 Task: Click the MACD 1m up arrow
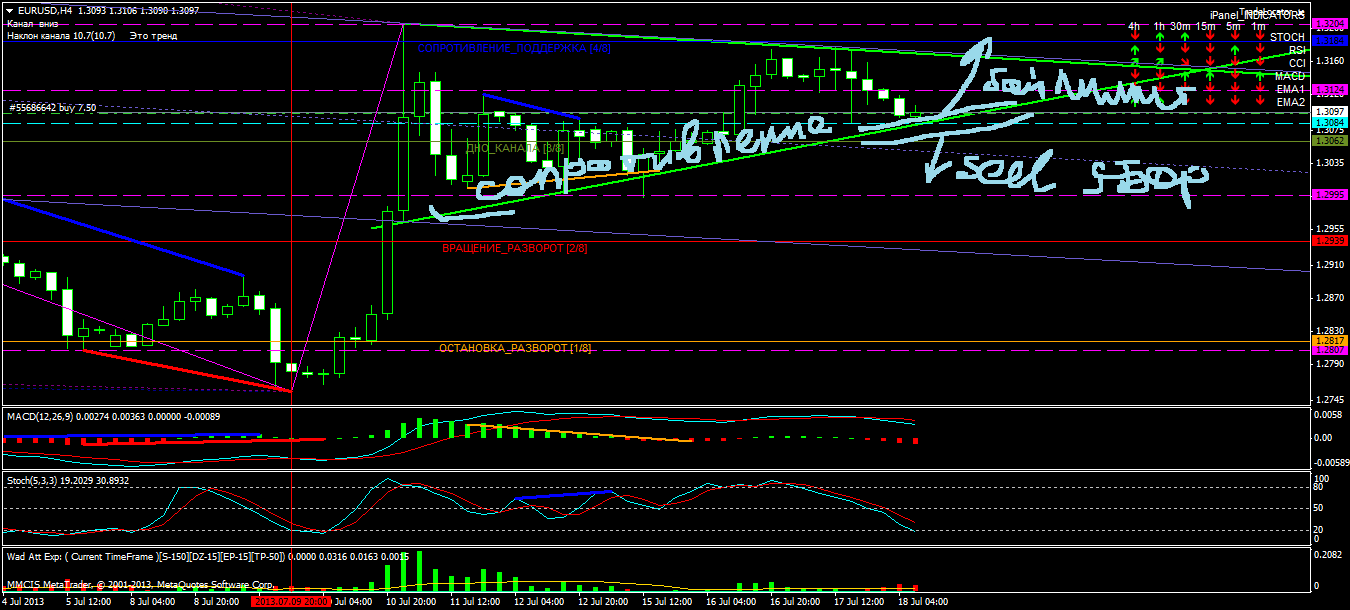1260,76
